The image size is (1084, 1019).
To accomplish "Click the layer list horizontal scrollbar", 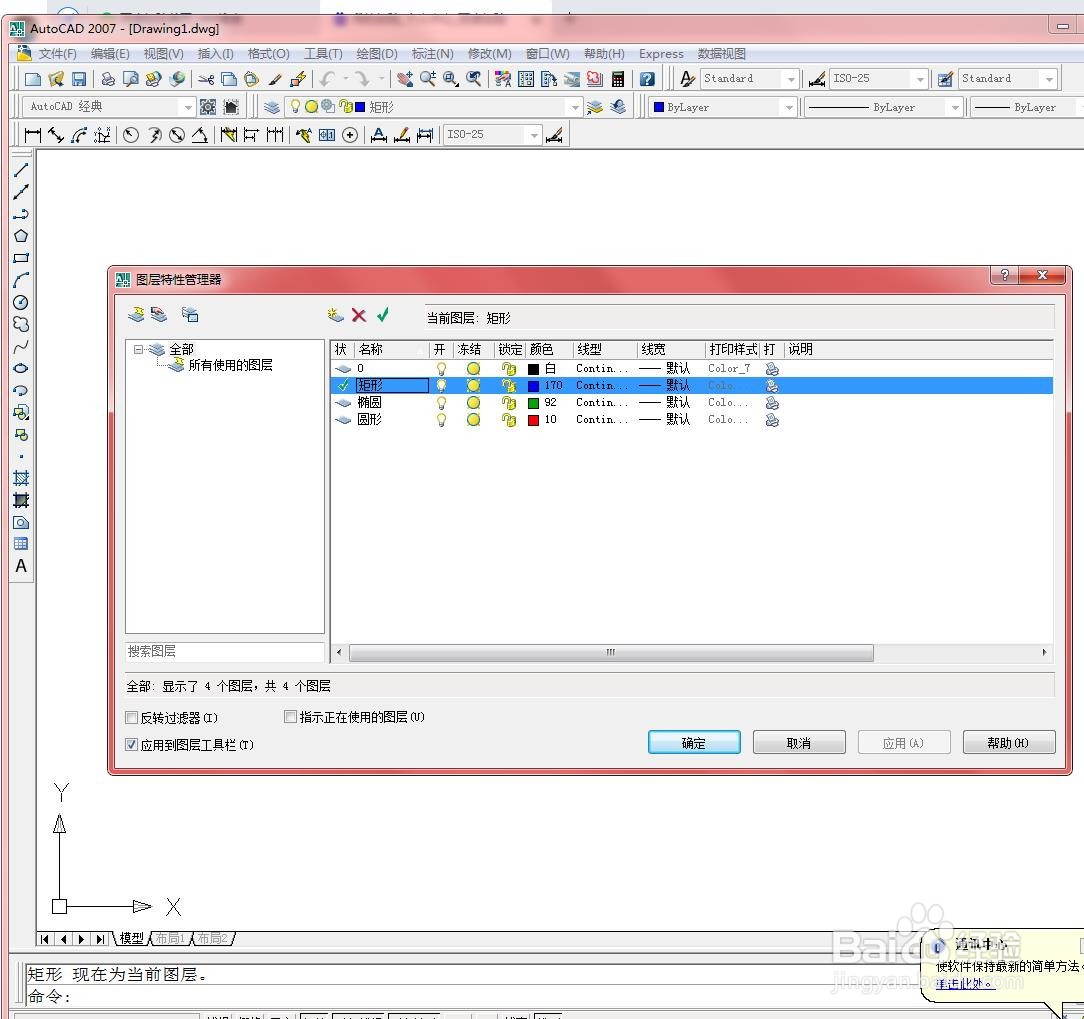I will (x=611, y=653).
